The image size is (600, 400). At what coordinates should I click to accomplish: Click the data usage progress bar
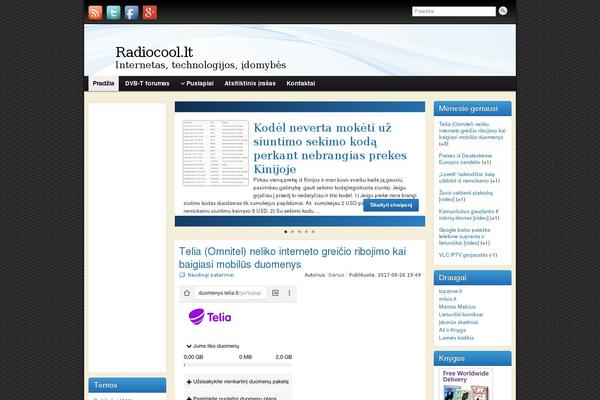238,365
